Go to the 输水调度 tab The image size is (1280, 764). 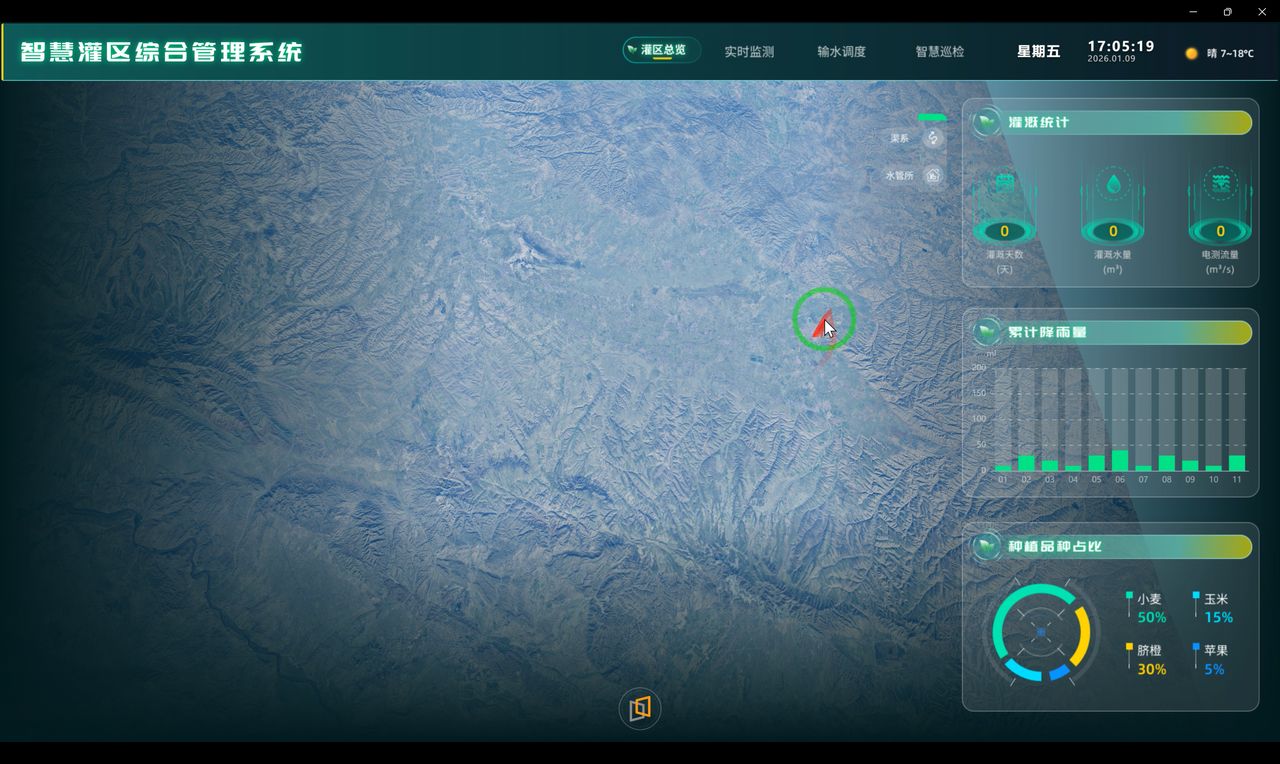click(x=841, y=51)
